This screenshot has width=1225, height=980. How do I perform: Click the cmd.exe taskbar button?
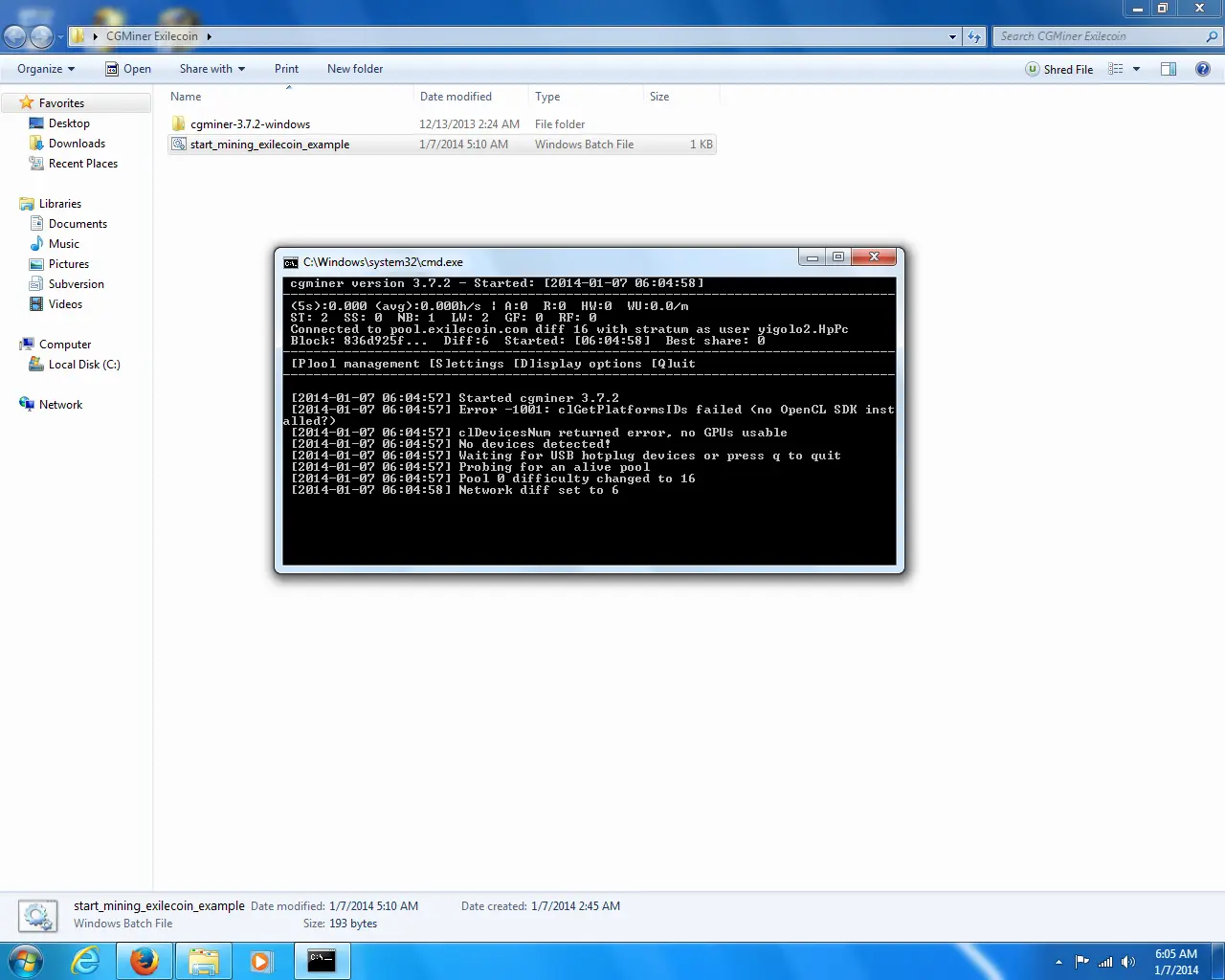pos(322,961)
